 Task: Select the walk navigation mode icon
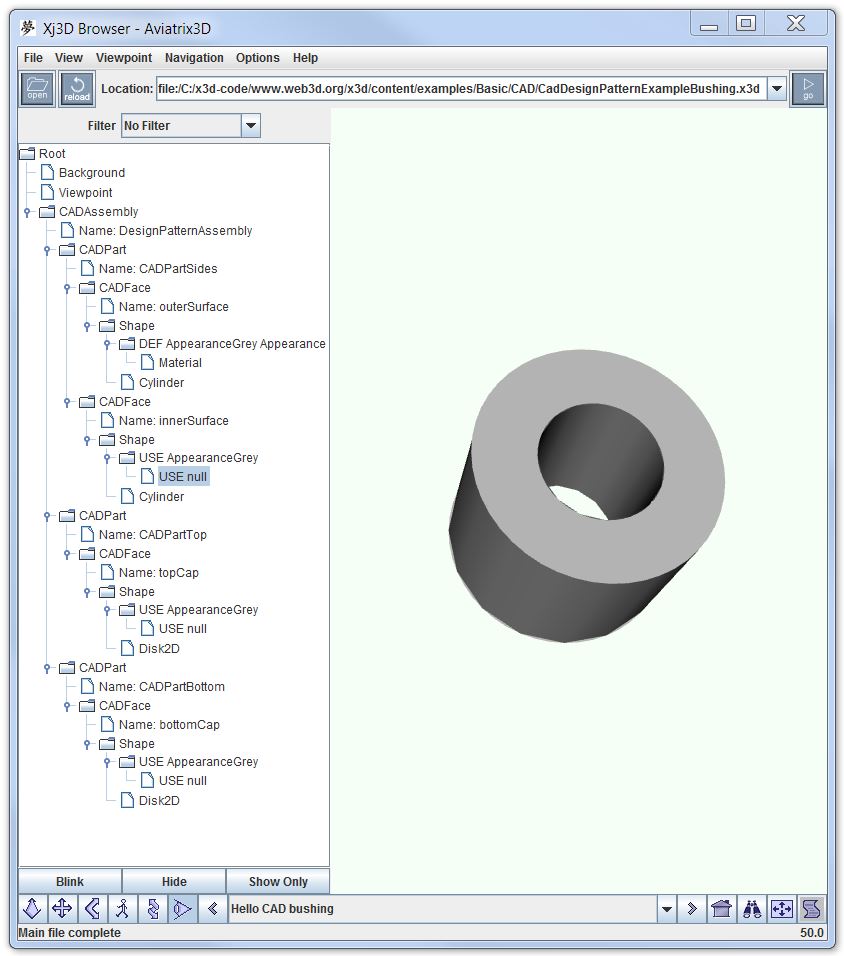(x=122, y=909)
